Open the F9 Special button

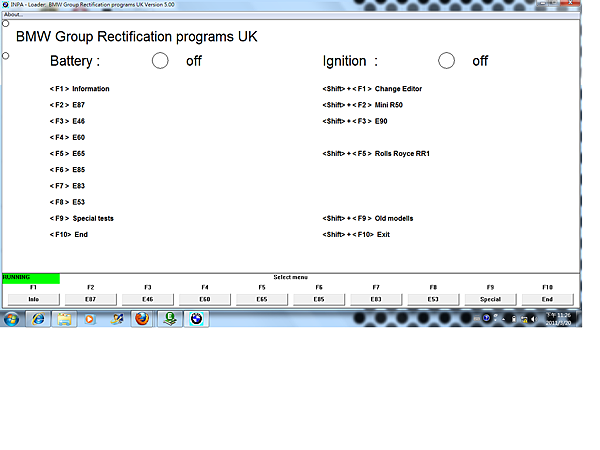coord(490,299)
